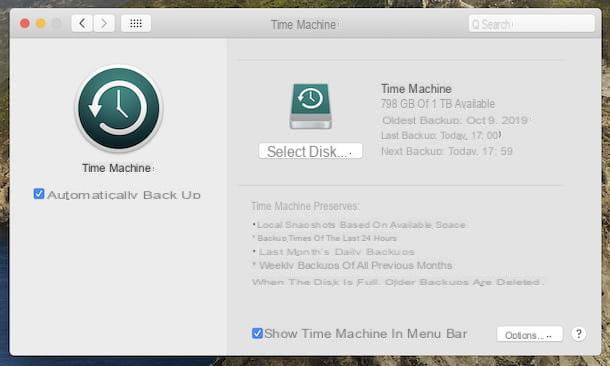Focus the Search field
This screenshot has height=366, width=610.
(532, 24)
